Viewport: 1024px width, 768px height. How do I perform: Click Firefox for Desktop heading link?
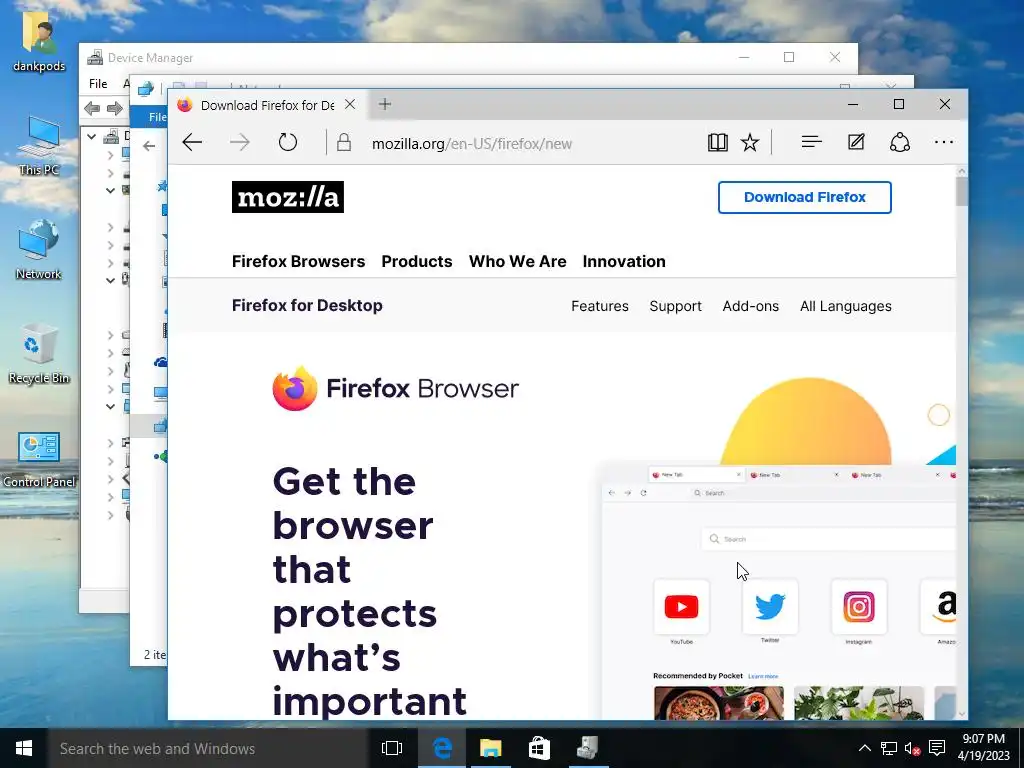click(307, 305)
